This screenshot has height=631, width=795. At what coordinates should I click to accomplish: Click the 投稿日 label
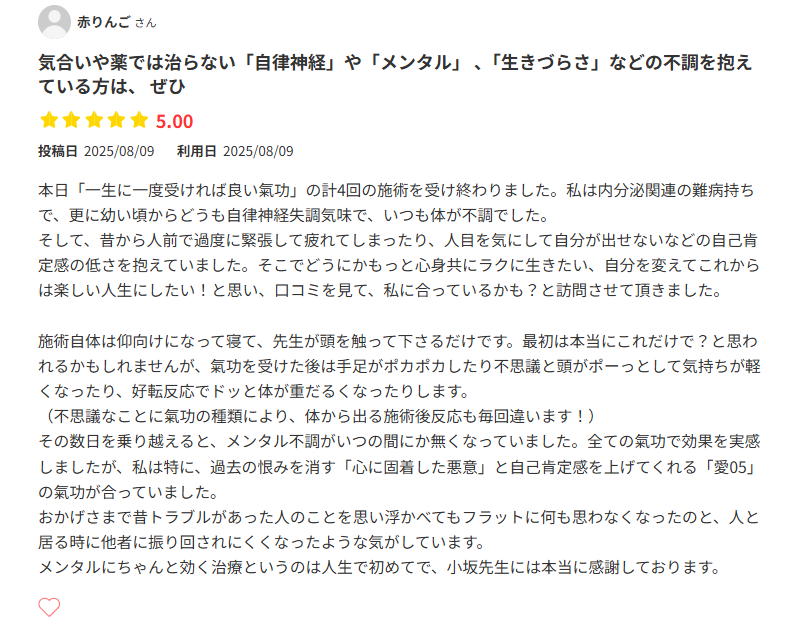coord(58,151)
